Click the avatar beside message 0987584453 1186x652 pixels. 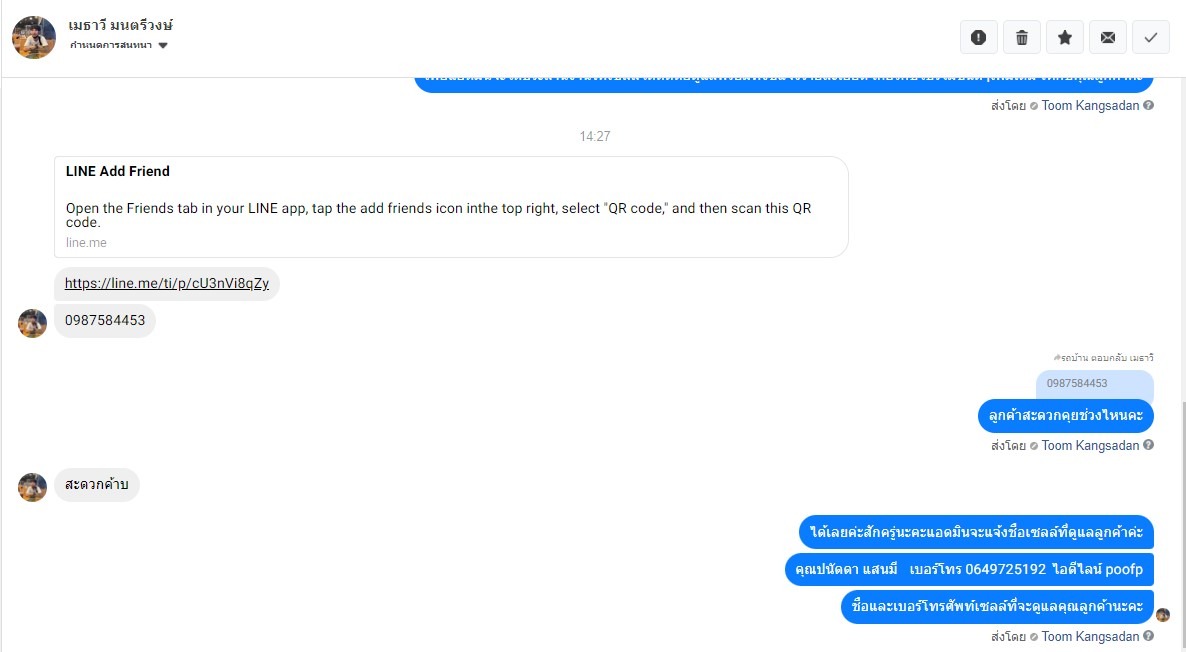(33, 323)
